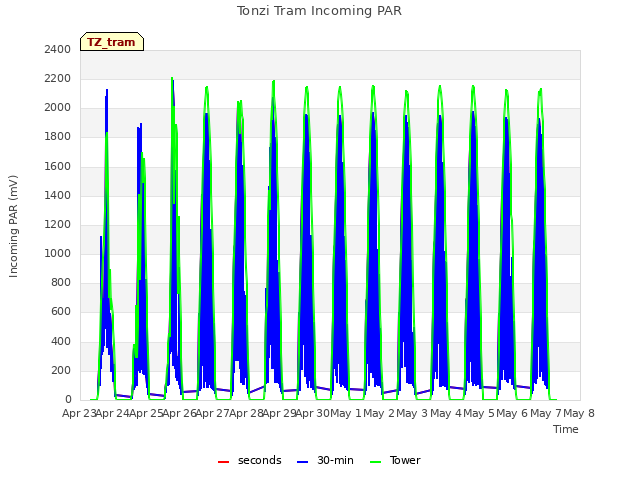Click the Apr 23 date tick label

point(79,413)
